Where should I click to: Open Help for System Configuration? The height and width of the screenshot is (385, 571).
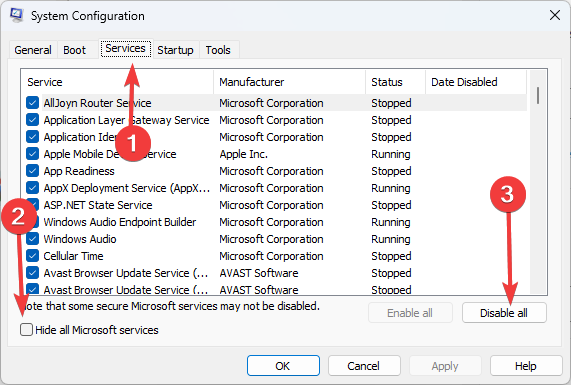[526, 366]
